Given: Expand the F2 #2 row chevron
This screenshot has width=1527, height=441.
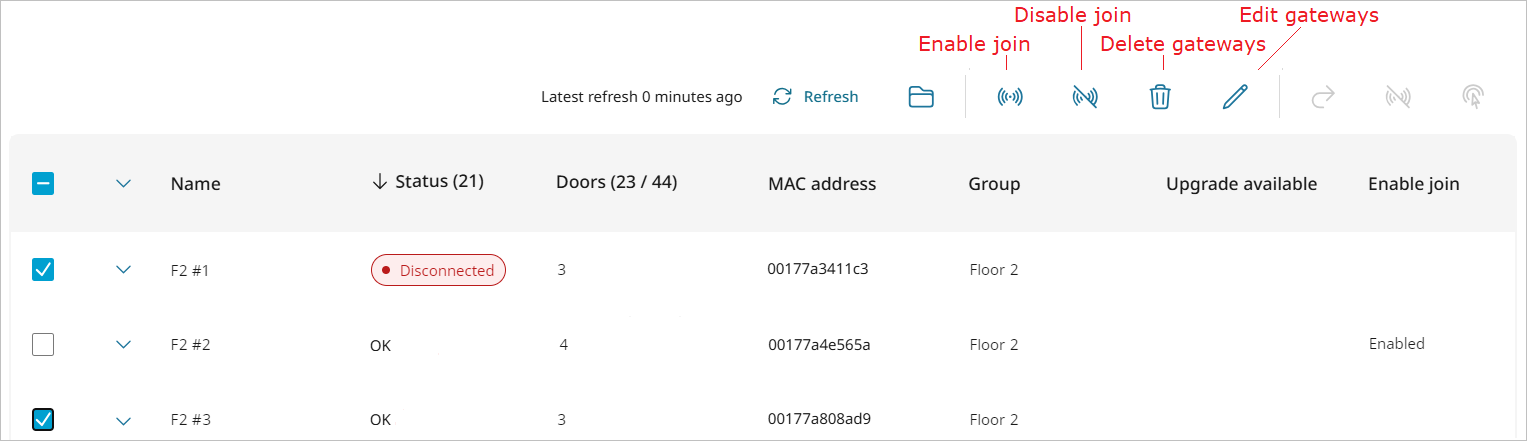Looking at the screenshot, I should (x=124, y=345).
